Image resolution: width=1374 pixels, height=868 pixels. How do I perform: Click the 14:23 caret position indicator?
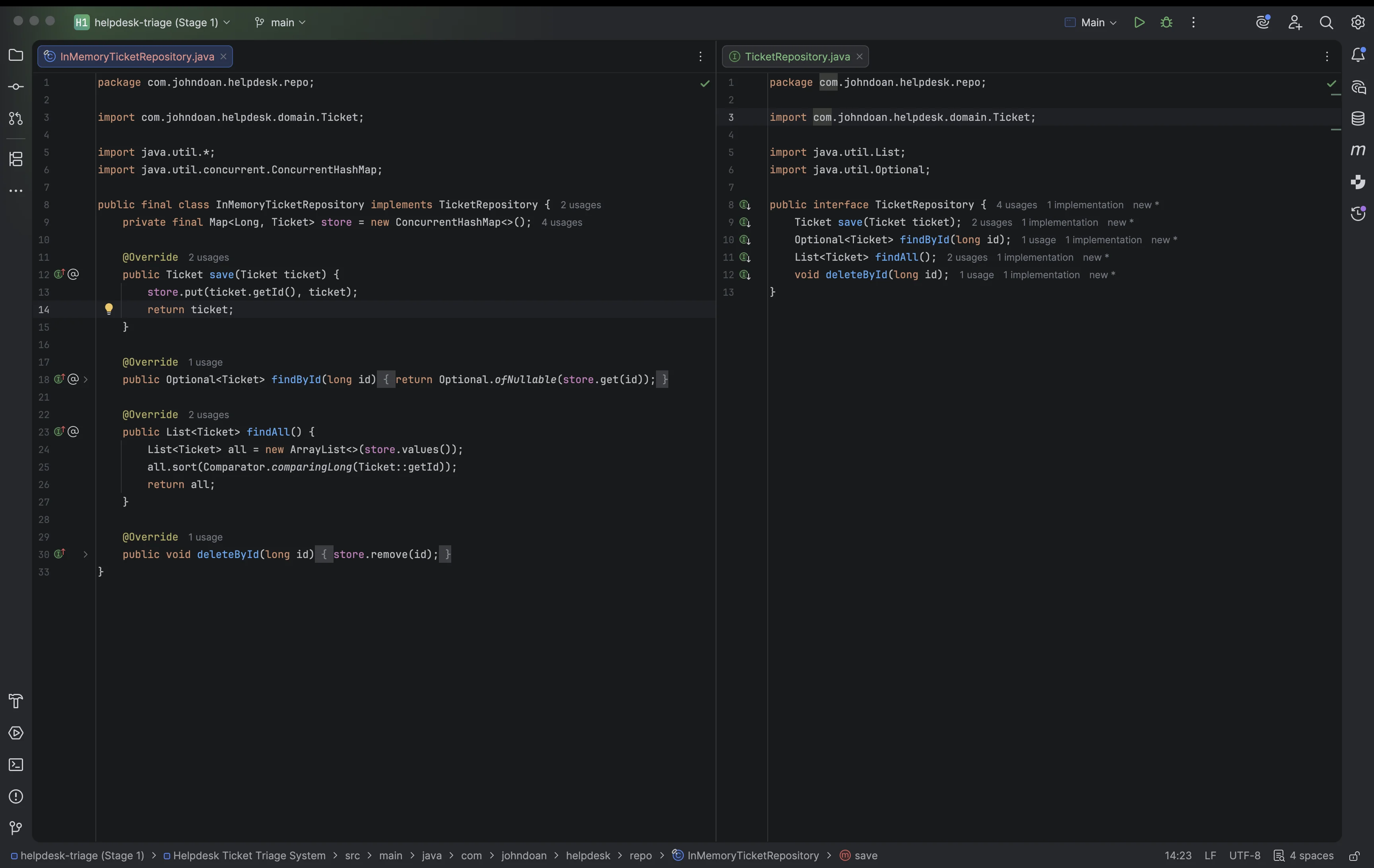[x=1178, y=855]
